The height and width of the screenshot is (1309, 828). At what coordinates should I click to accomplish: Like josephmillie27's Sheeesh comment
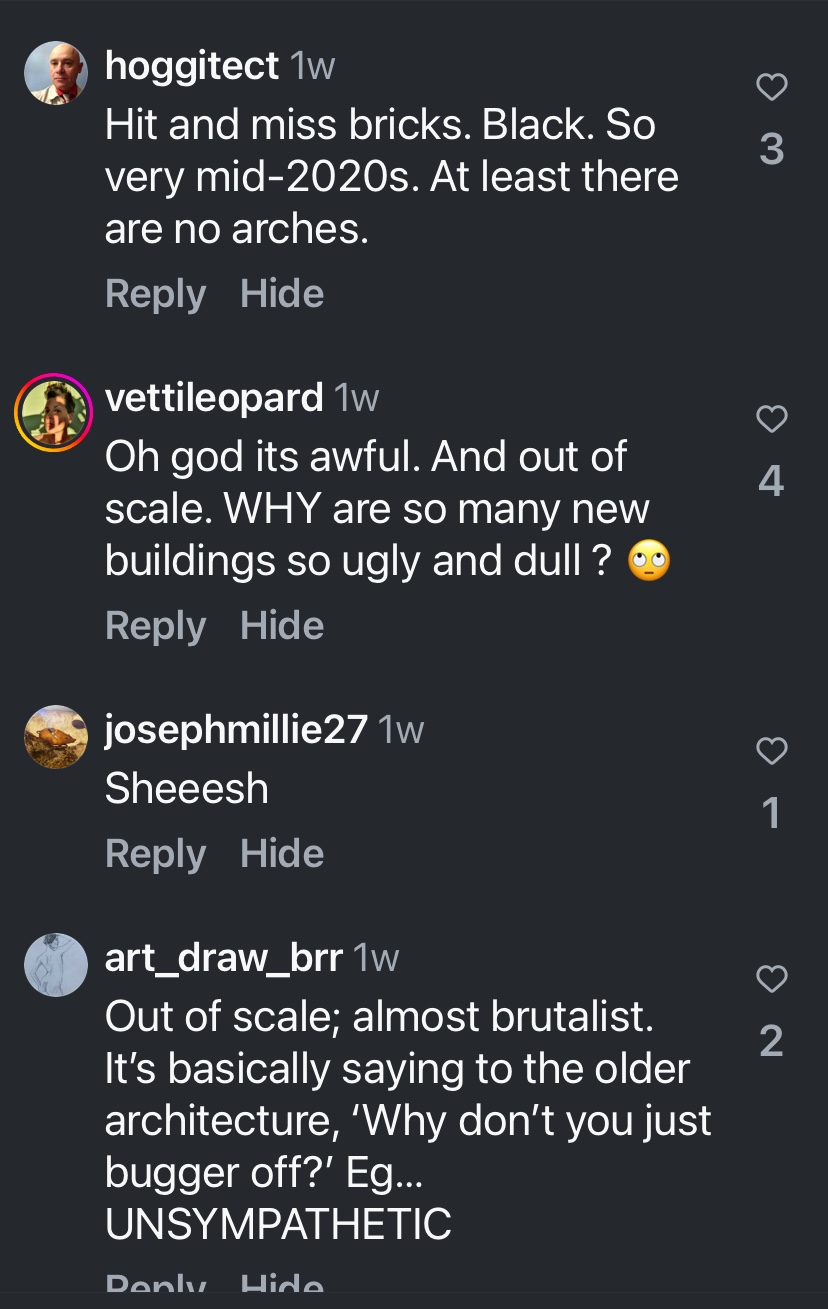[x=771, y=751]
